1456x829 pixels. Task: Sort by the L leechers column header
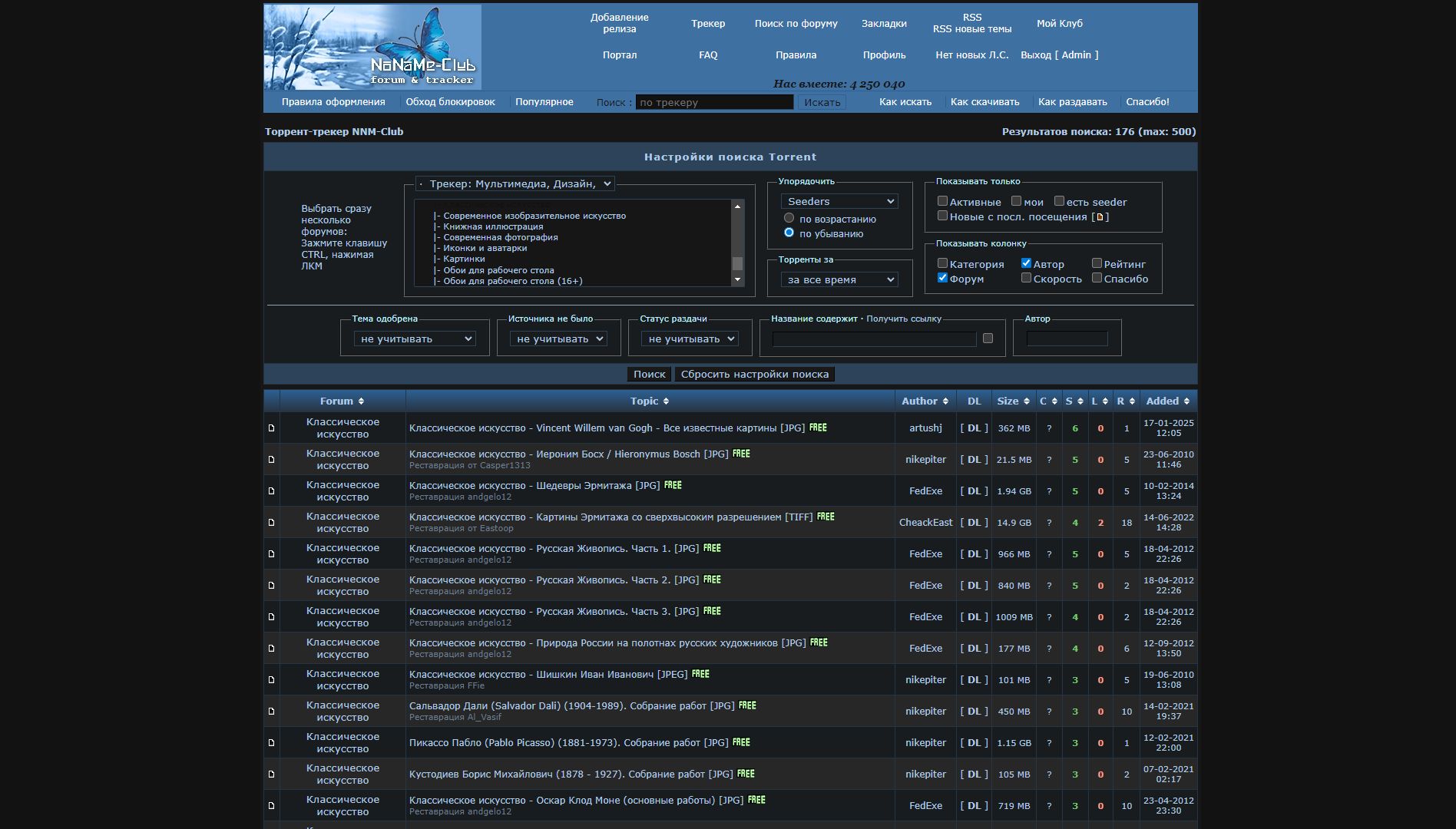point(1100,401)
